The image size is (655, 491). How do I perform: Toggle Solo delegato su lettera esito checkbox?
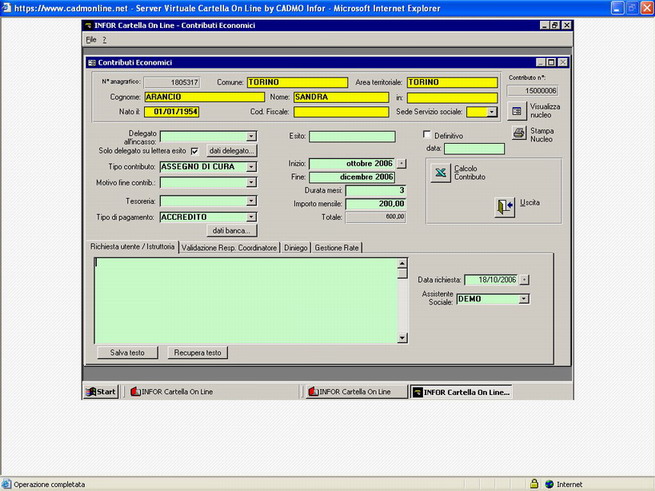[195, 151]
